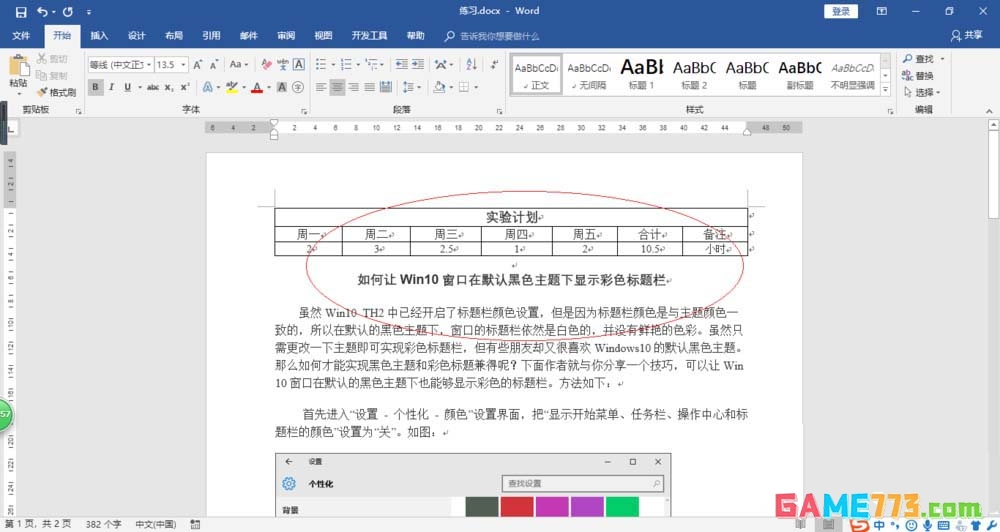
Task: Open the Select (选择) dropdown
Action: click(922, 92)
